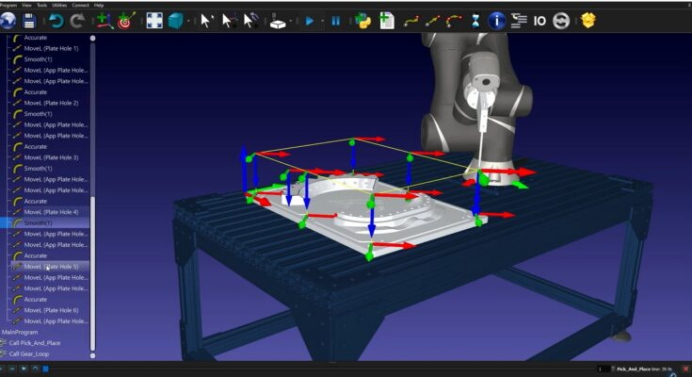Undo the last action with the blue arrow

pyautogui.click(x=56, y=21)
